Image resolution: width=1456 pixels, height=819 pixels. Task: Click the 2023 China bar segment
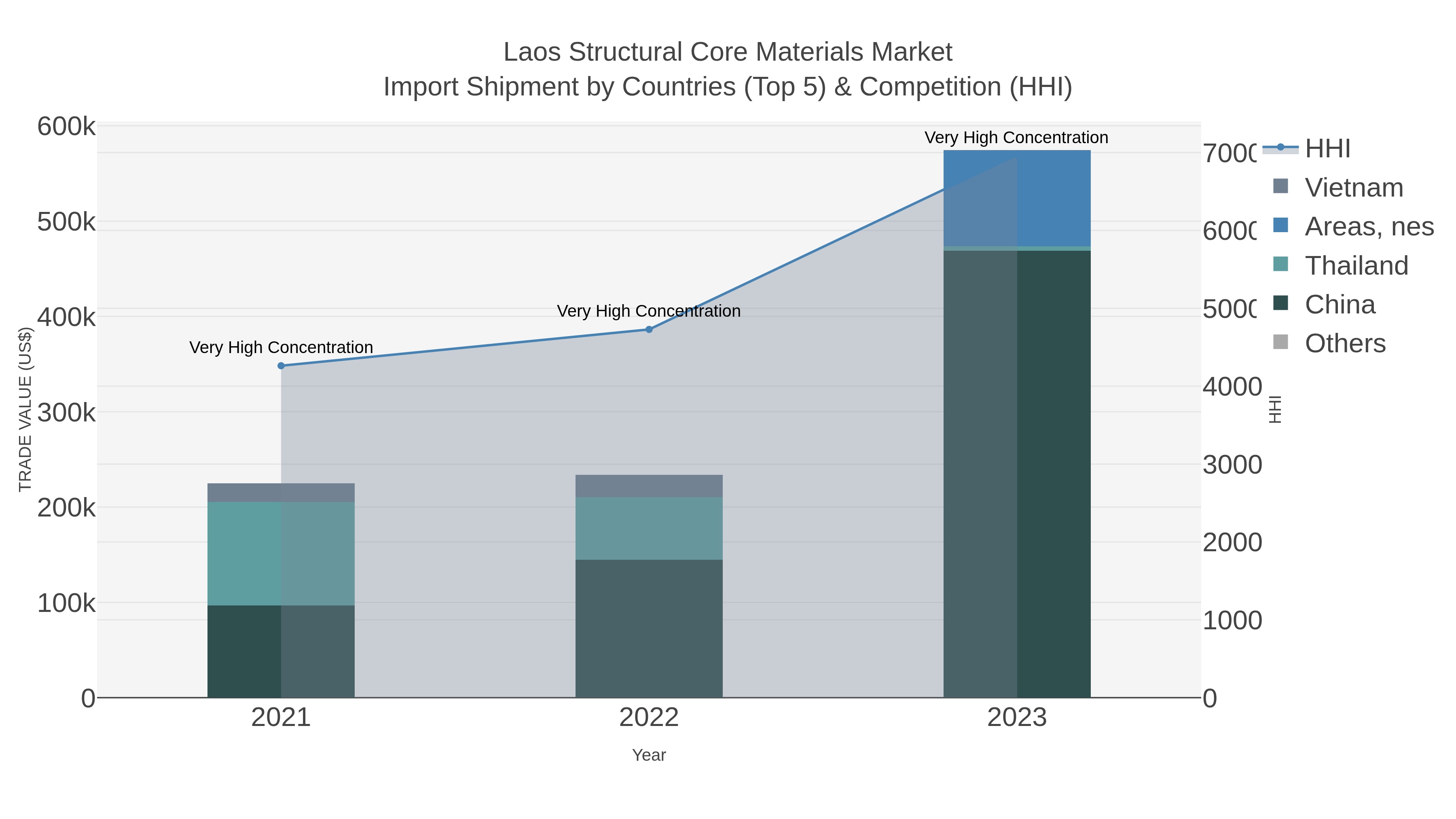[x=1017, y=474]
